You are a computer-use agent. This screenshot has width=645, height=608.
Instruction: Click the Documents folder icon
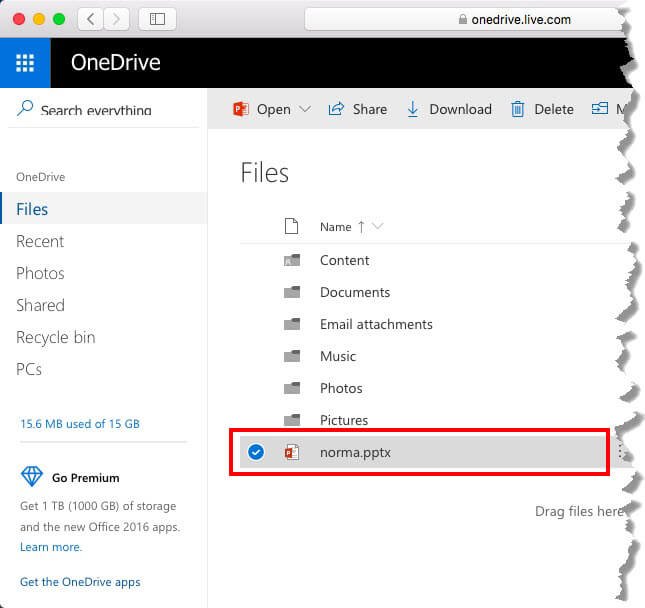click(292, 292)
